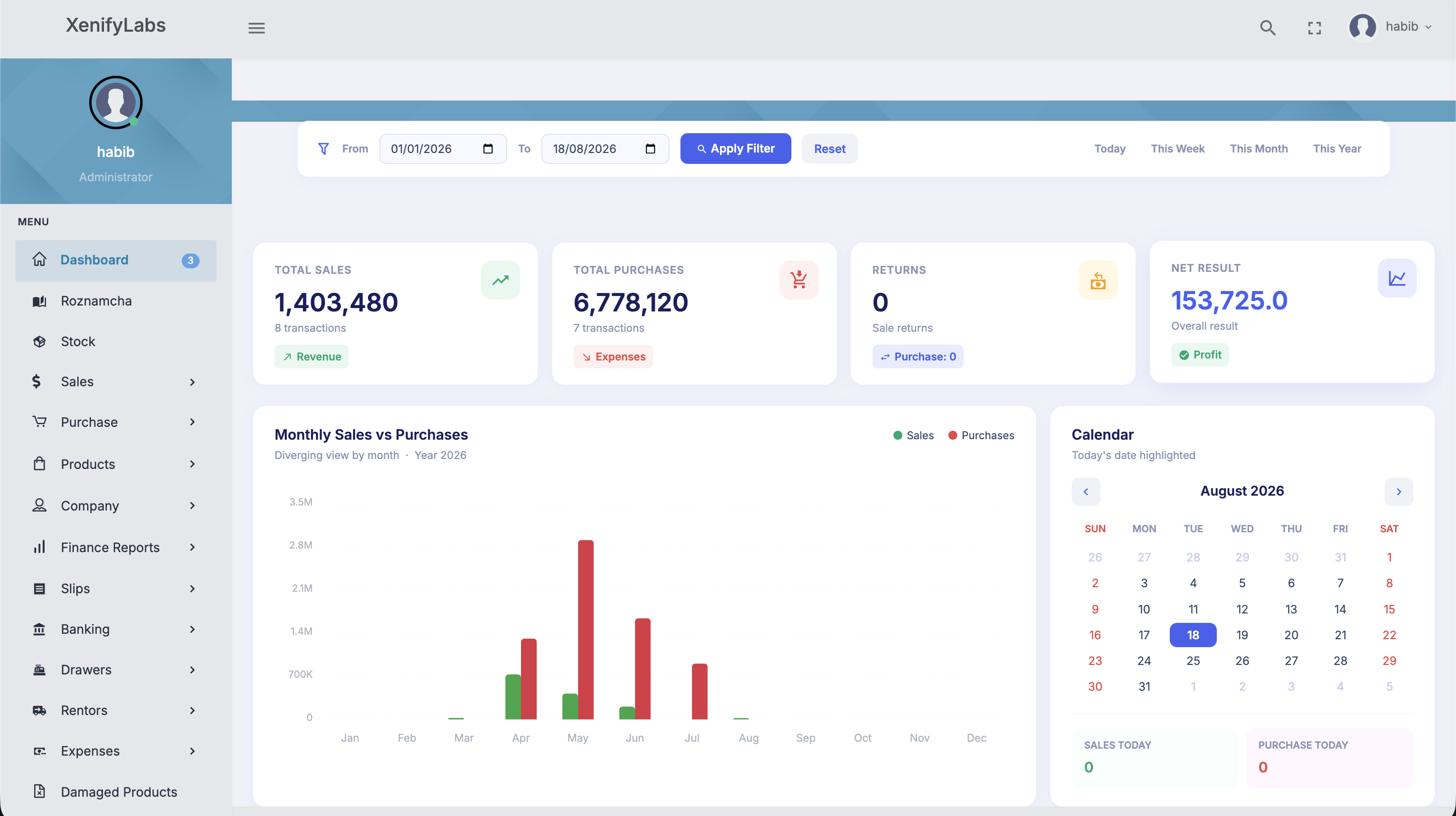This screenshot has height=816, width=1456.
Task: Toggle the hamburger sidebar menu
Action: 257,28
